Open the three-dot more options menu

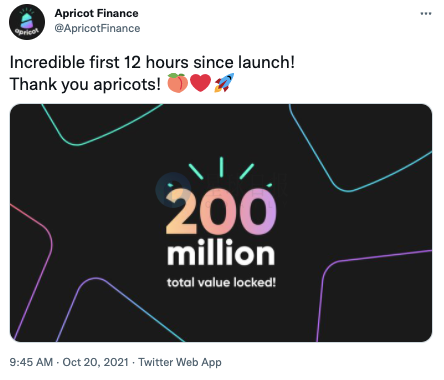pyautogui.click(x=426, y=14)
